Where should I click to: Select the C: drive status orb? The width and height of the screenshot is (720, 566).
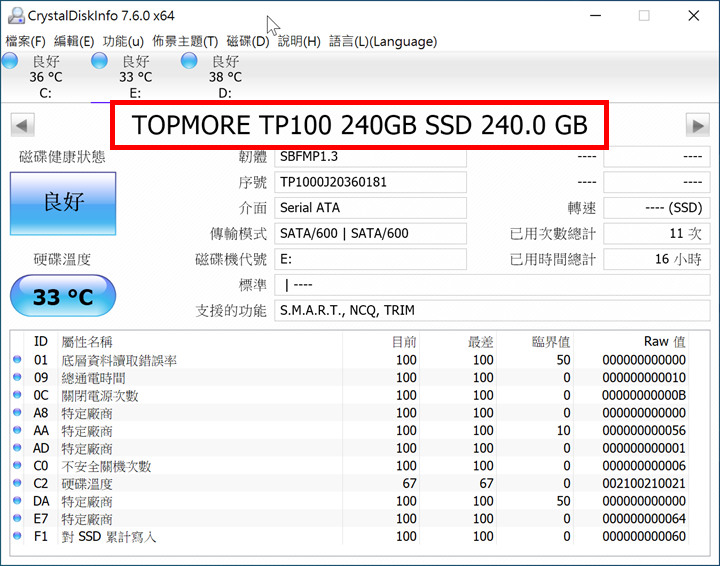[x=10, y=61]
